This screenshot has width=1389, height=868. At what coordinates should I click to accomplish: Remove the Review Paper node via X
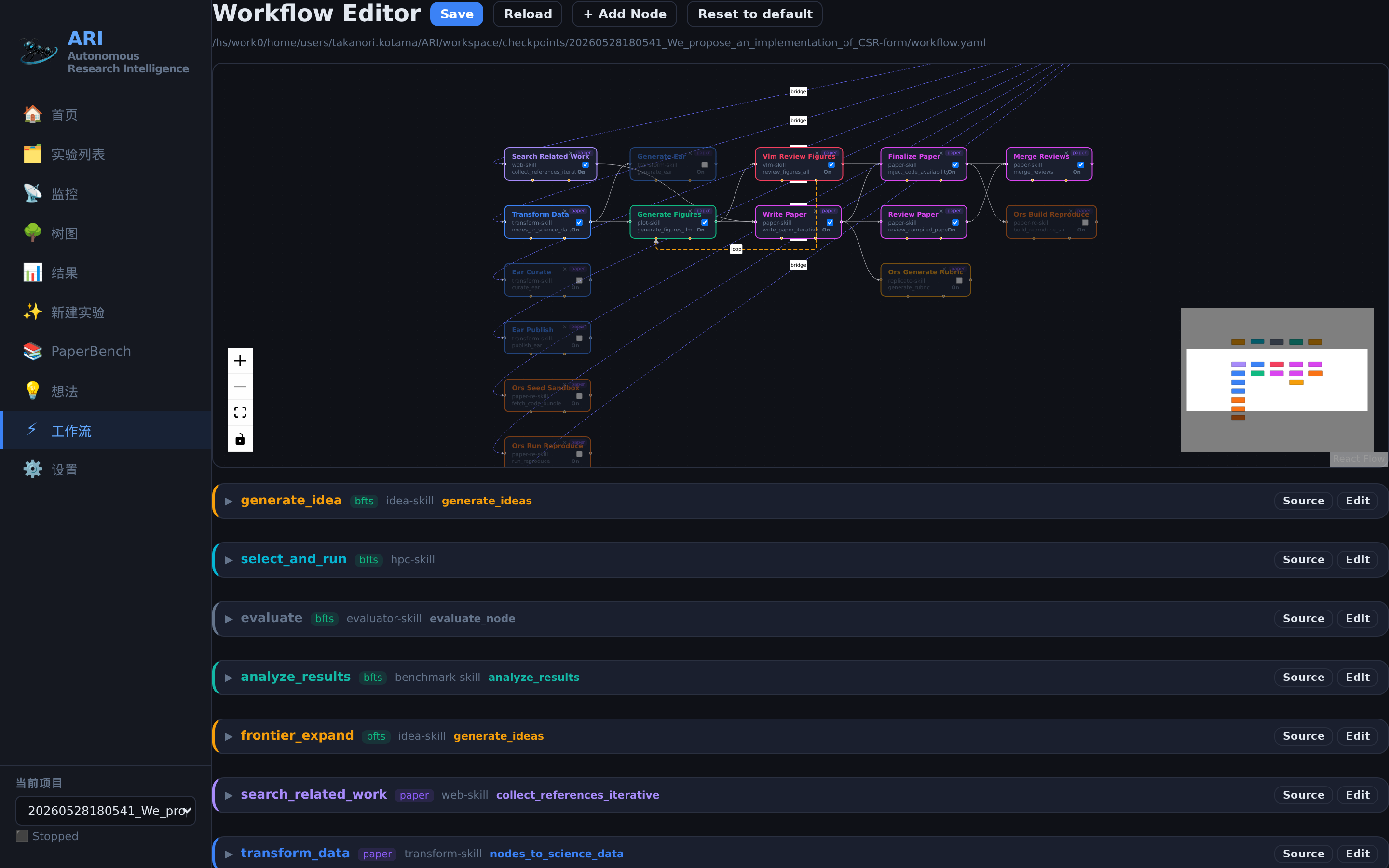point(941,211)
